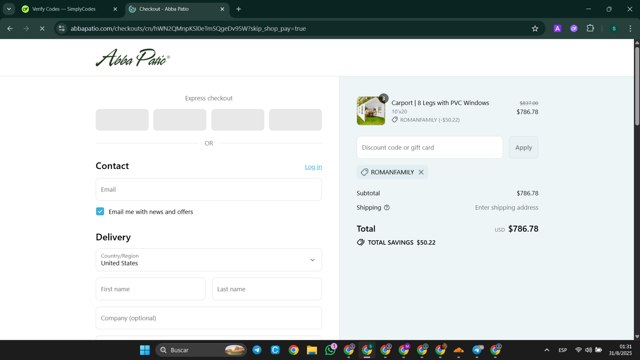
Task: Open a new browser tab
Action: pyautogui.click(x=238, y=9)
